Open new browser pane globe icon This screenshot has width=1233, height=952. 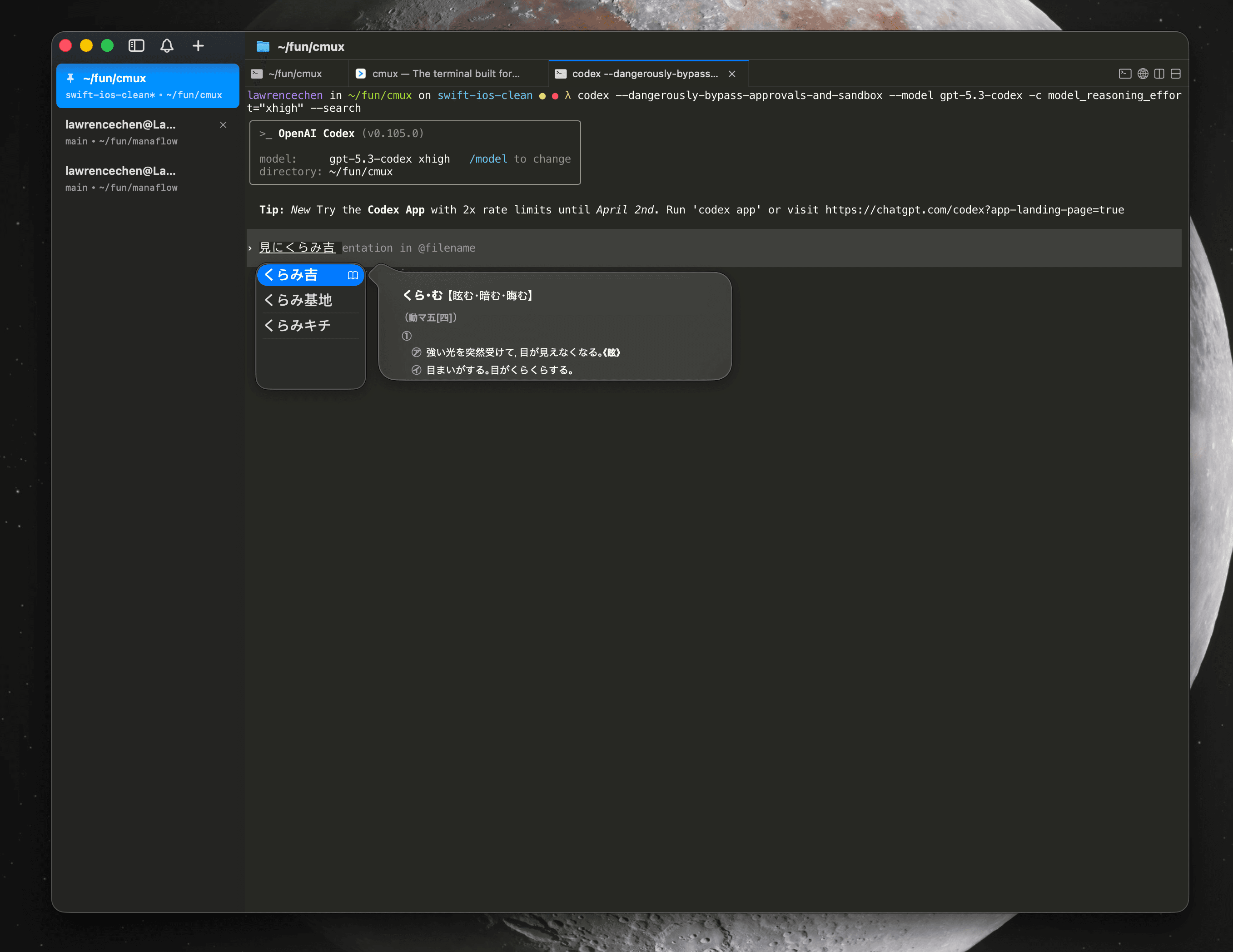click(x=1143, y=74)
